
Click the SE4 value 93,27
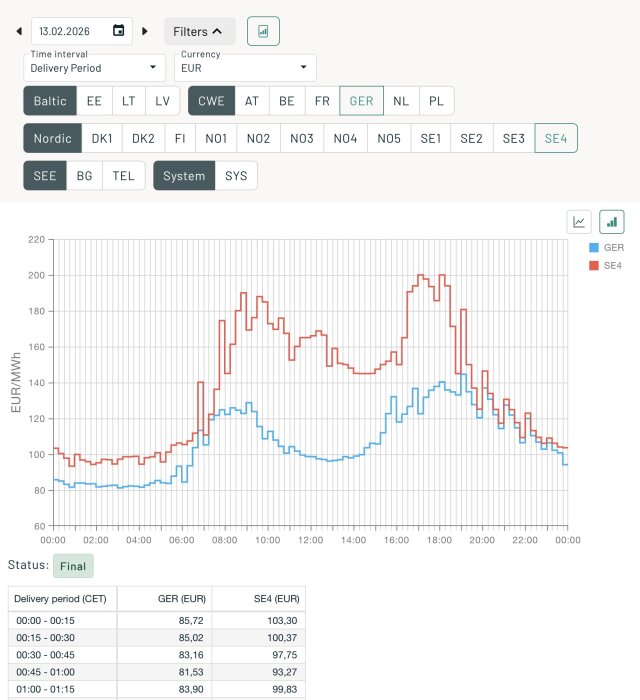point(285,672)
